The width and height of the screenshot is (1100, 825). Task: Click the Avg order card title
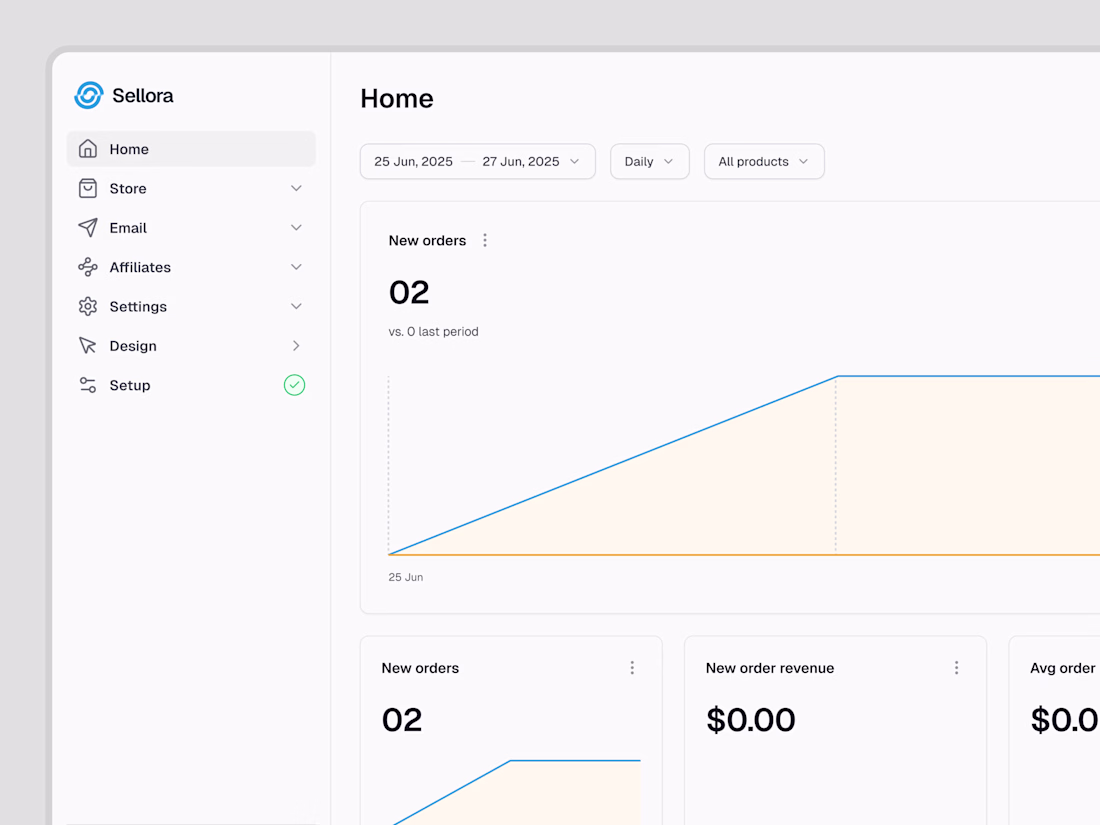[x=1062, y=668]
